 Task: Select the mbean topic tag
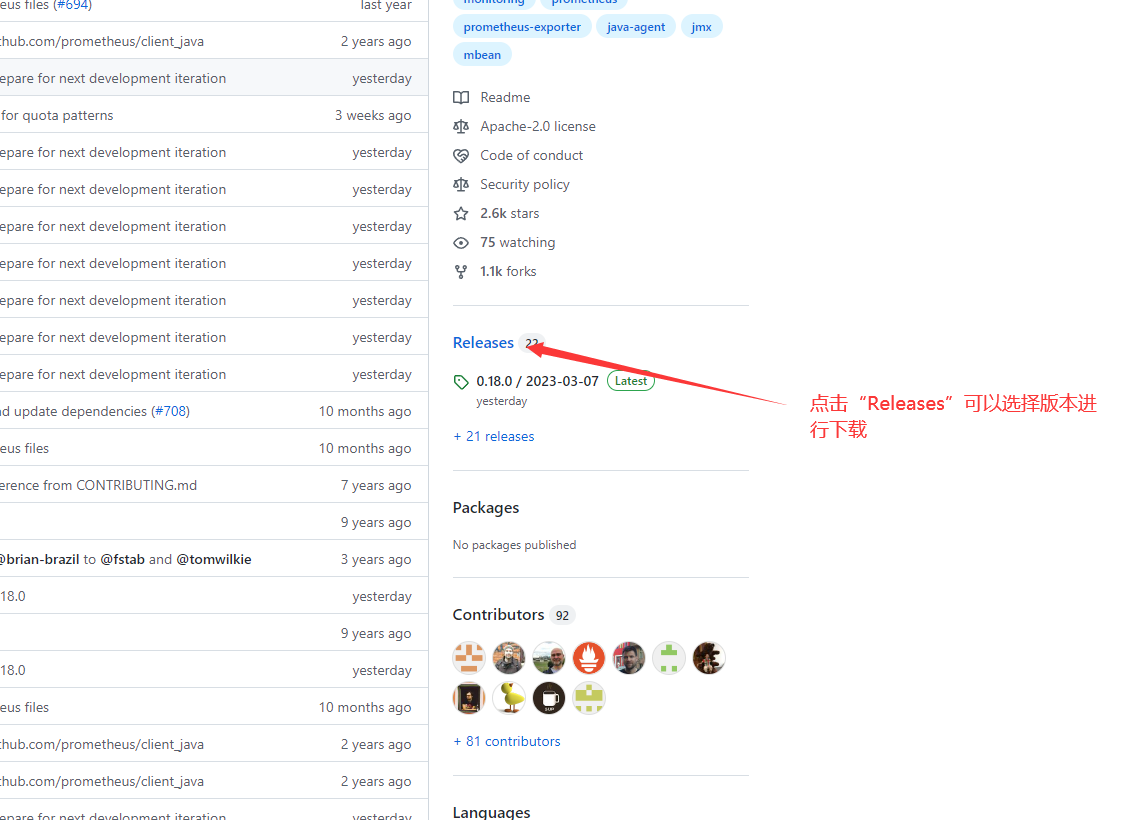482,55
